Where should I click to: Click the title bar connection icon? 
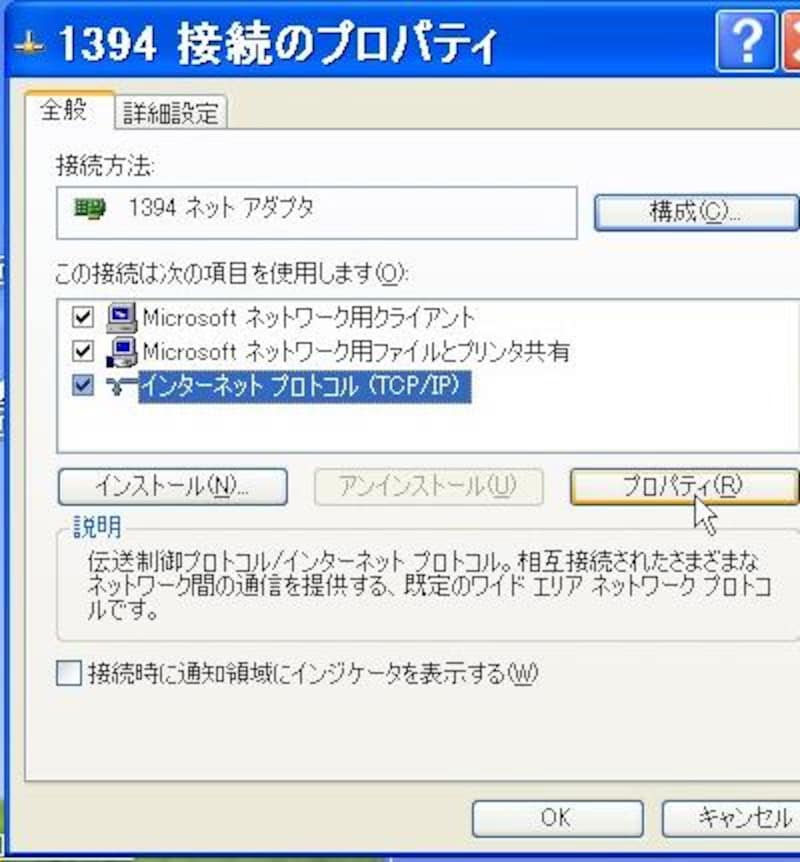[x=29, y=45]
